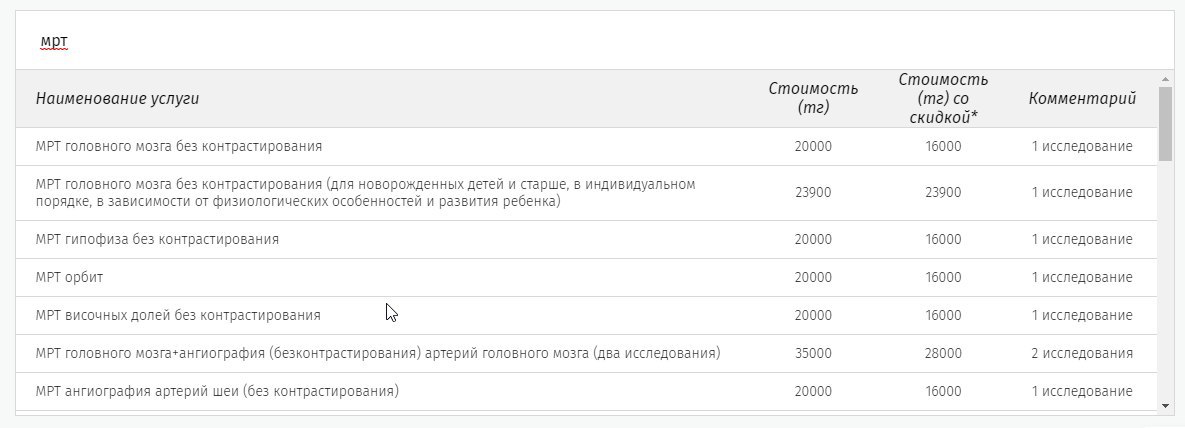Click the '2 исследования' comment cell
Screen dimensions: 1185x428
(1082, 353)
